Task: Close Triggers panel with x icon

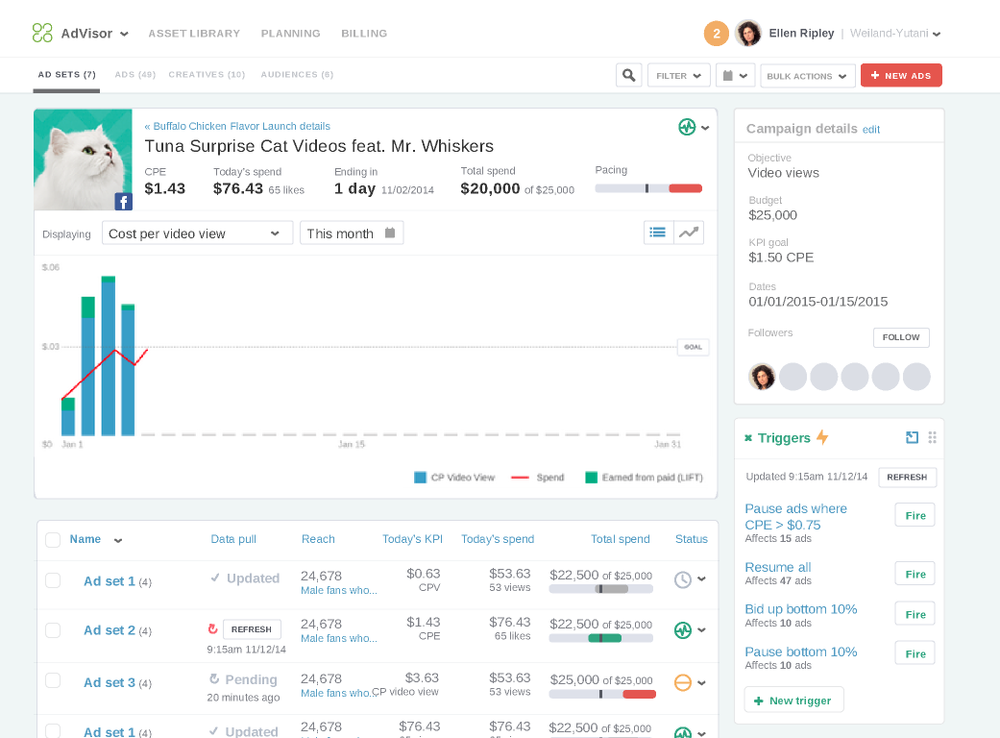Action: (748, 438)
